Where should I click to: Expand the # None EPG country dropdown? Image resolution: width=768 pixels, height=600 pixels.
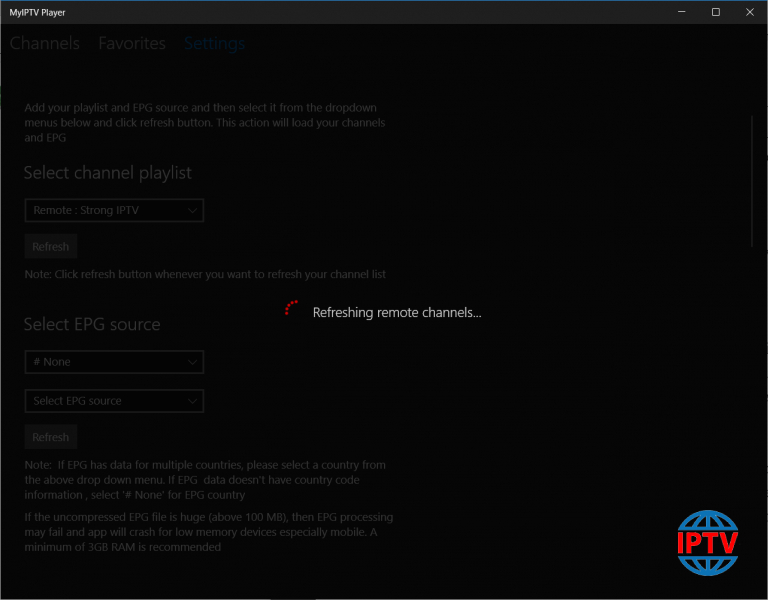114,362
